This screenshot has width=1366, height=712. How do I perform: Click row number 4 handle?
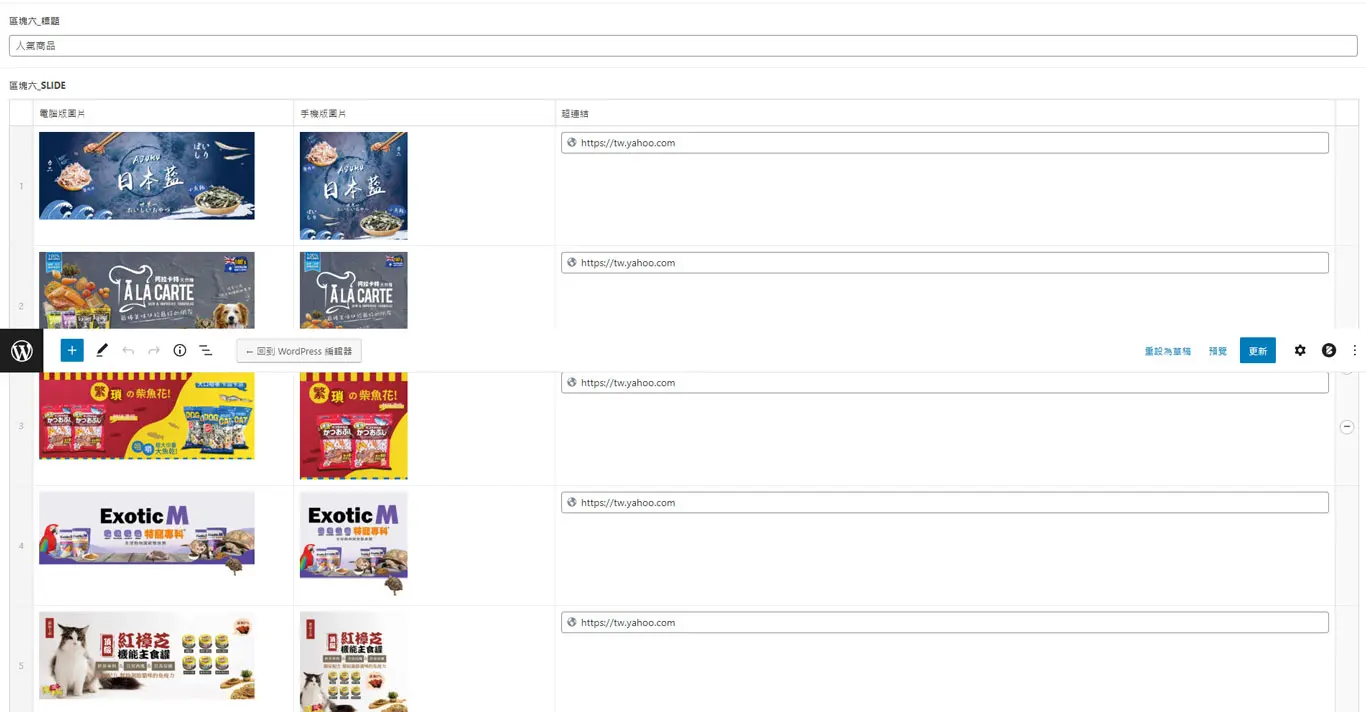21,546
